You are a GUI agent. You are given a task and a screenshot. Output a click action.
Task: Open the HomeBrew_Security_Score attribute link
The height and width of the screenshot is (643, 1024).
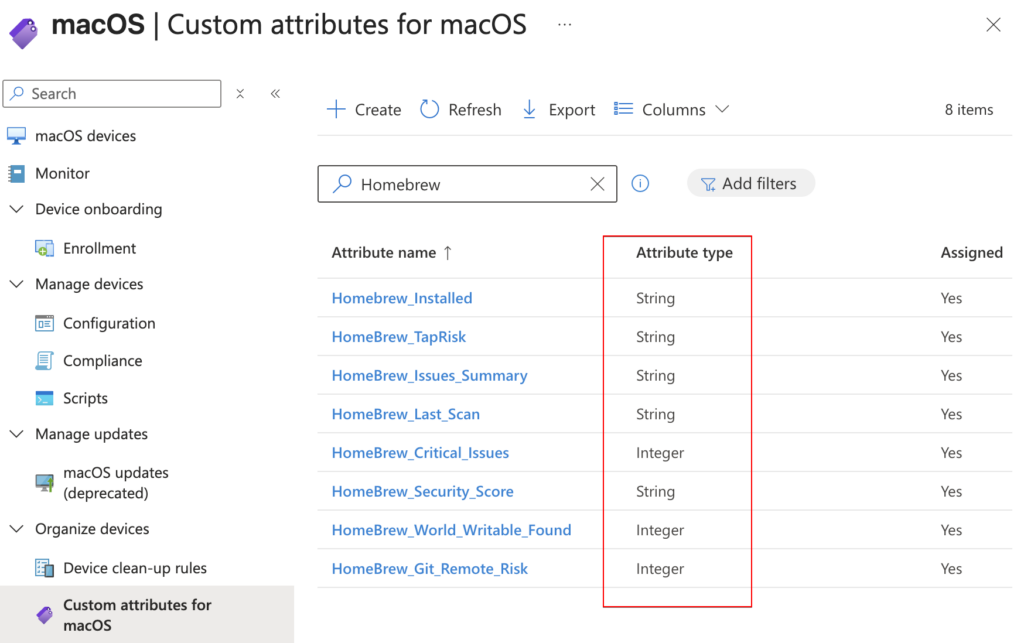[422, 491]
